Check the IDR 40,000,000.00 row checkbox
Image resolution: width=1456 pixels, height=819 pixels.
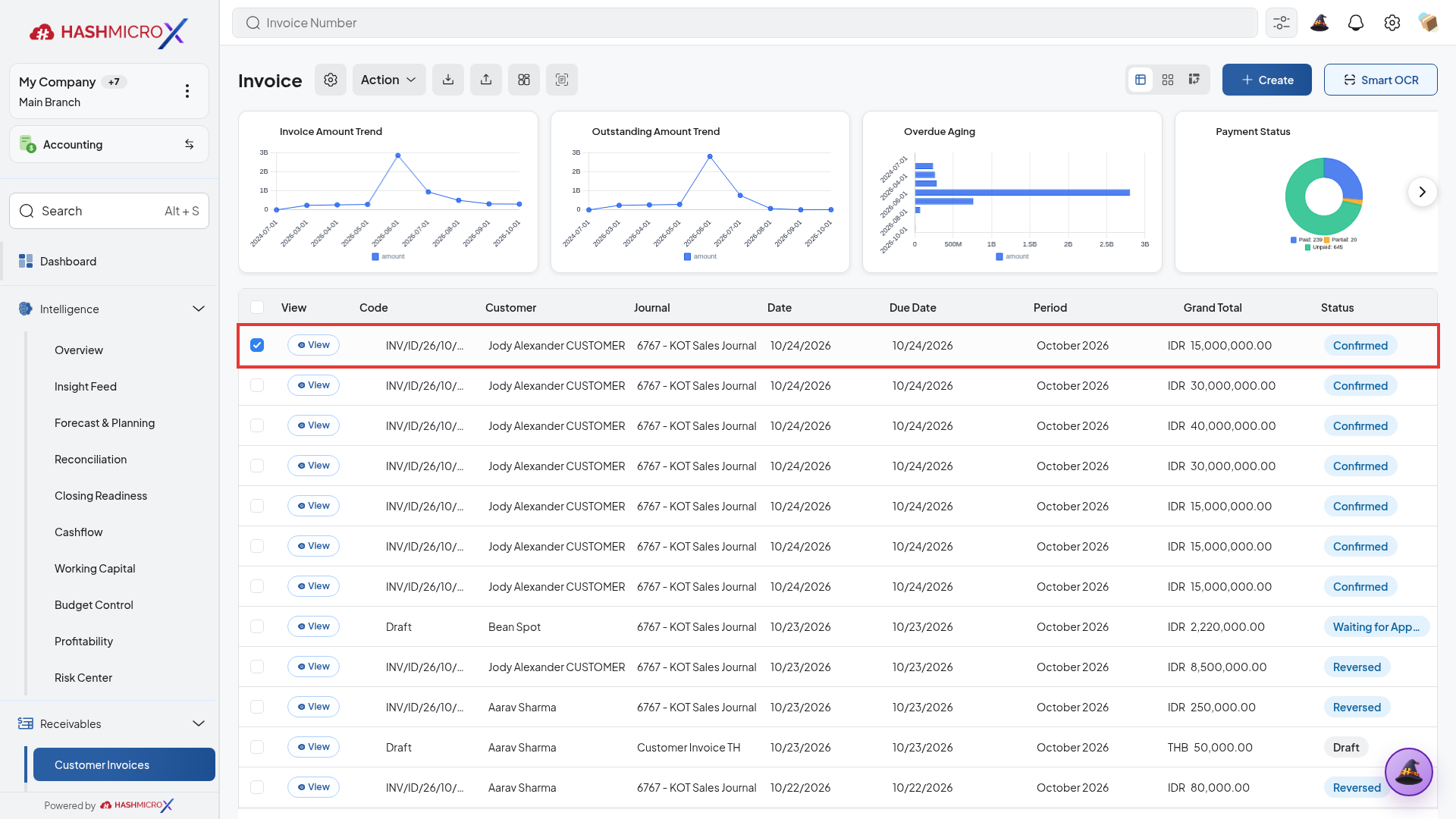(x=257, y=425)
